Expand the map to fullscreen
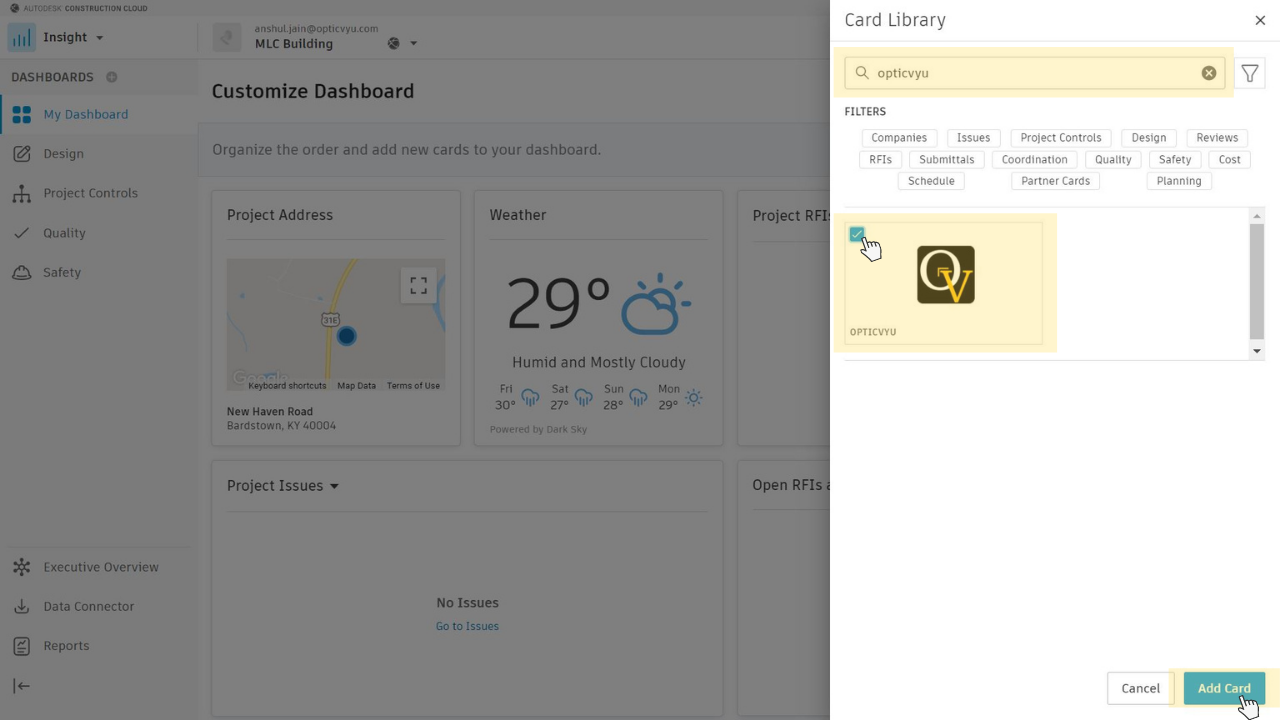This screenshot has width=1280, height=720. [418, 285]
